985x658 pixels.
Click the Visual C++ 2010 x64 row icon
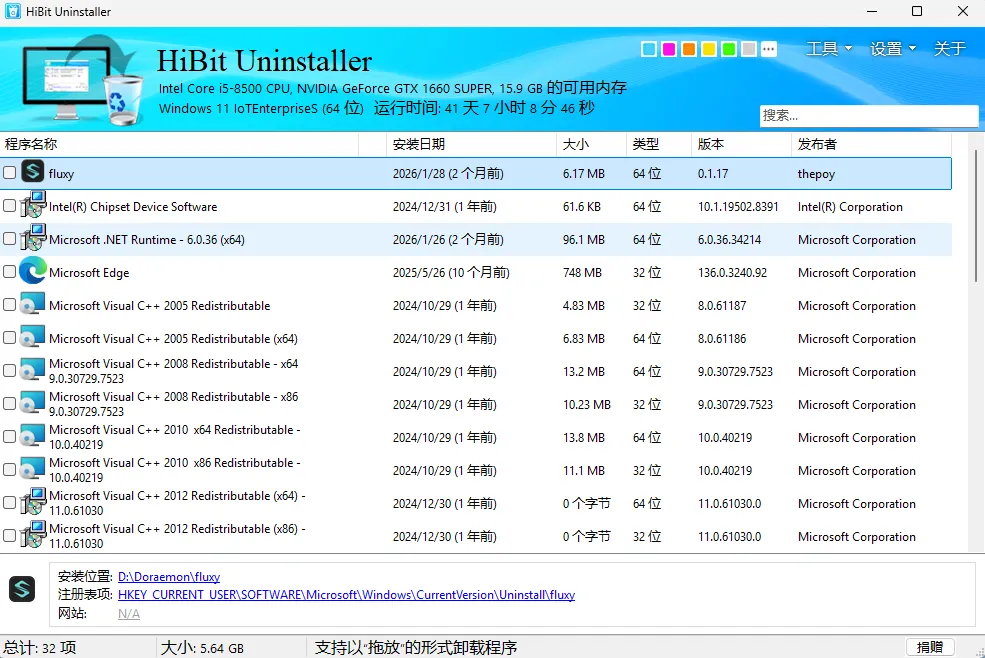tap(33, 436)
